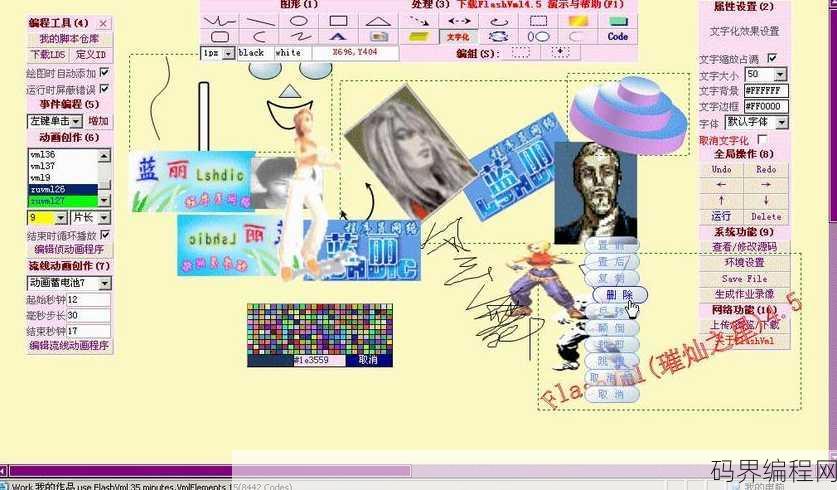Select the rounded rectangle tool
The height and width of the screenshot is (490, 837).
coord(220,37)
